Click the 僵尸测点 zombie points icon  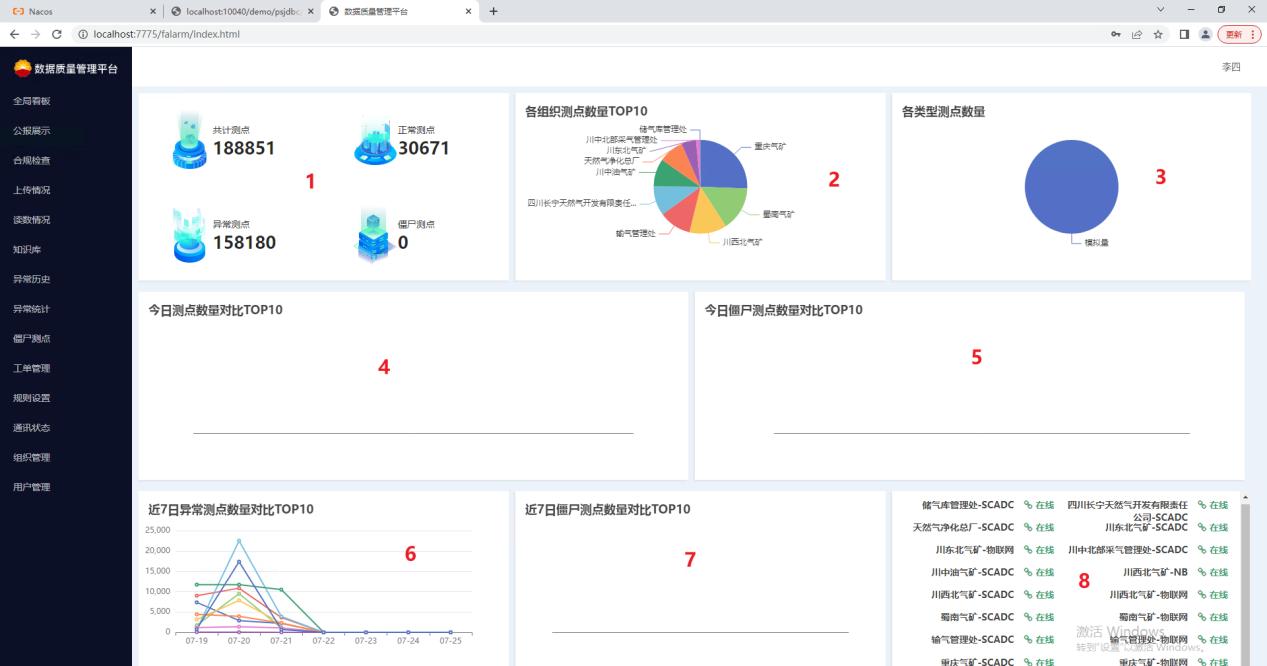[374, 235]
